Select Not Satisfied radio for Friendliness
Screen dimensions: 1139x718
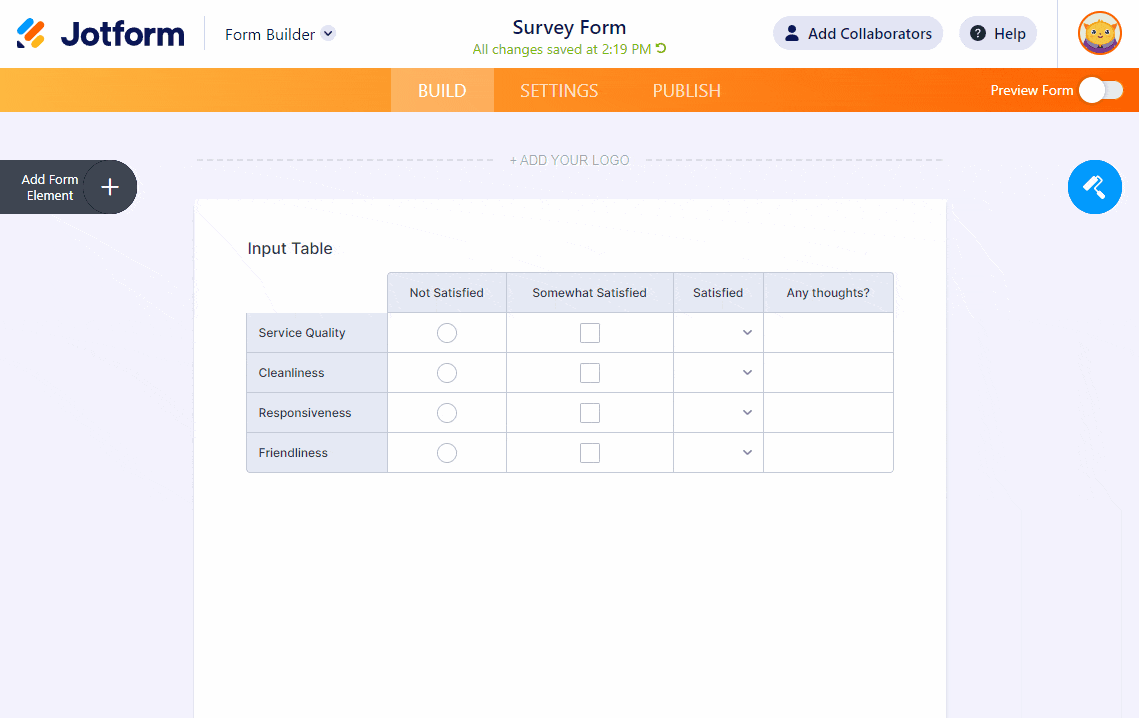click(x=447, y=453)
